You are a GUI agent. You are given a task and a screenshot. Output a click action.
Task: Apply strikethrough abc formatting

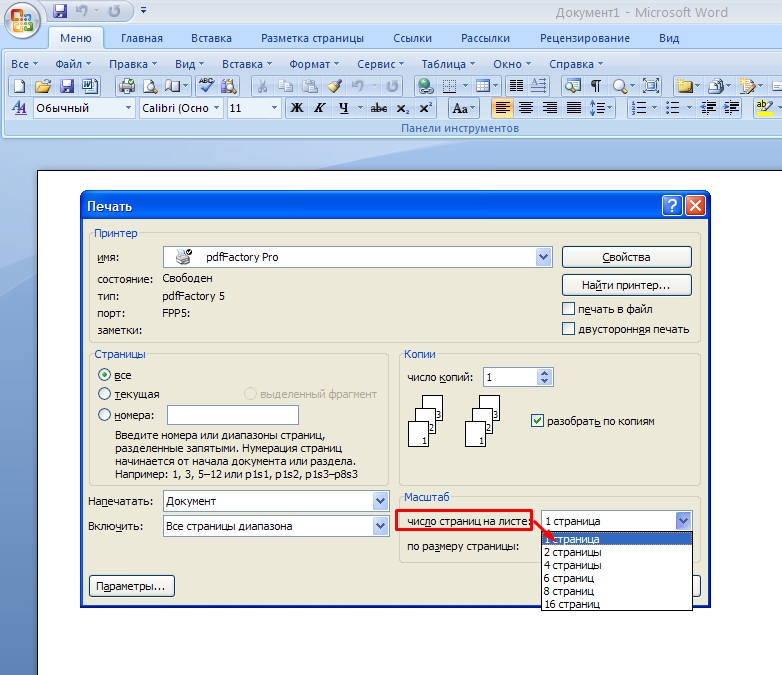[x=379, y=108]
